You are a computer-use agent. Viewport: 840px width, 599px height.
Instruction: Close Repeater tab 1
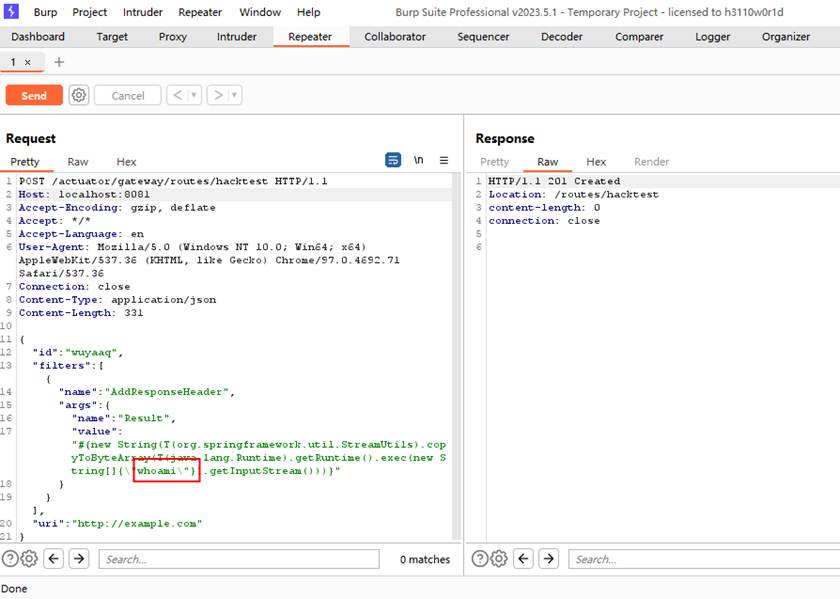pos(28,63)
